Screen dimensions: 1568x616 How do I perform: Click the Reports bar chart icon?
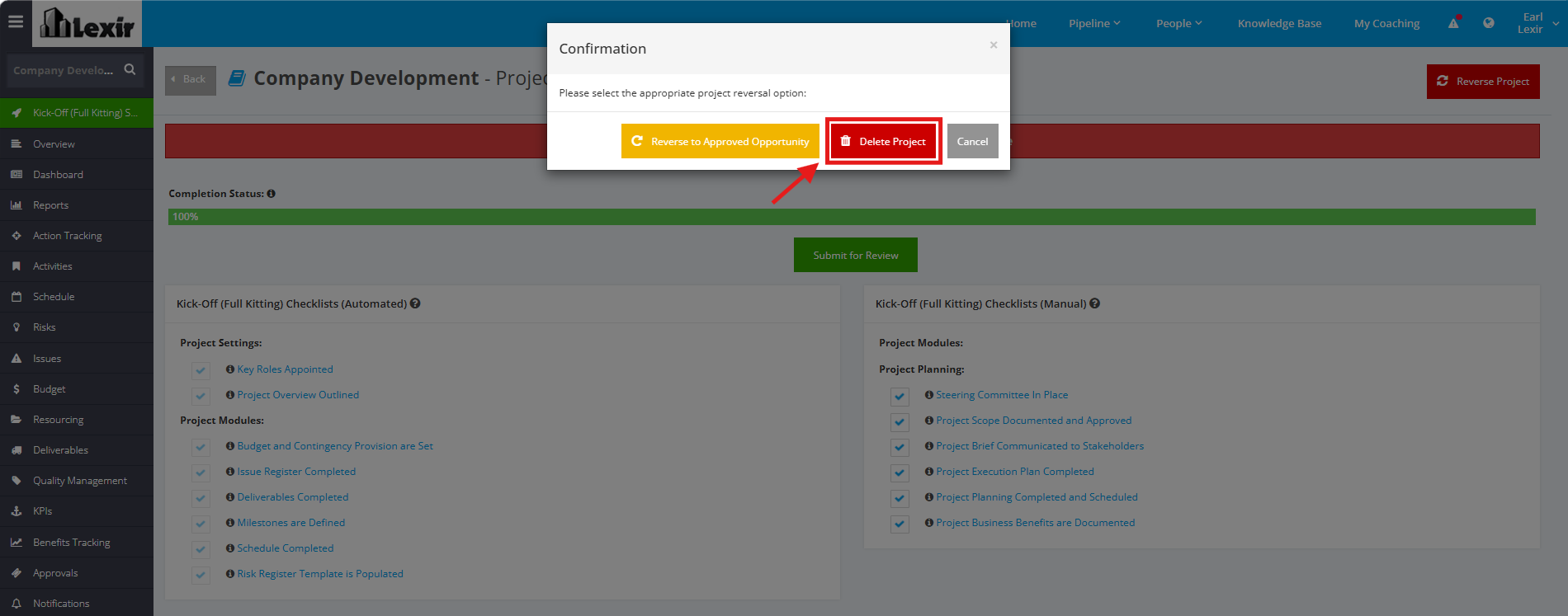(17, 205)
